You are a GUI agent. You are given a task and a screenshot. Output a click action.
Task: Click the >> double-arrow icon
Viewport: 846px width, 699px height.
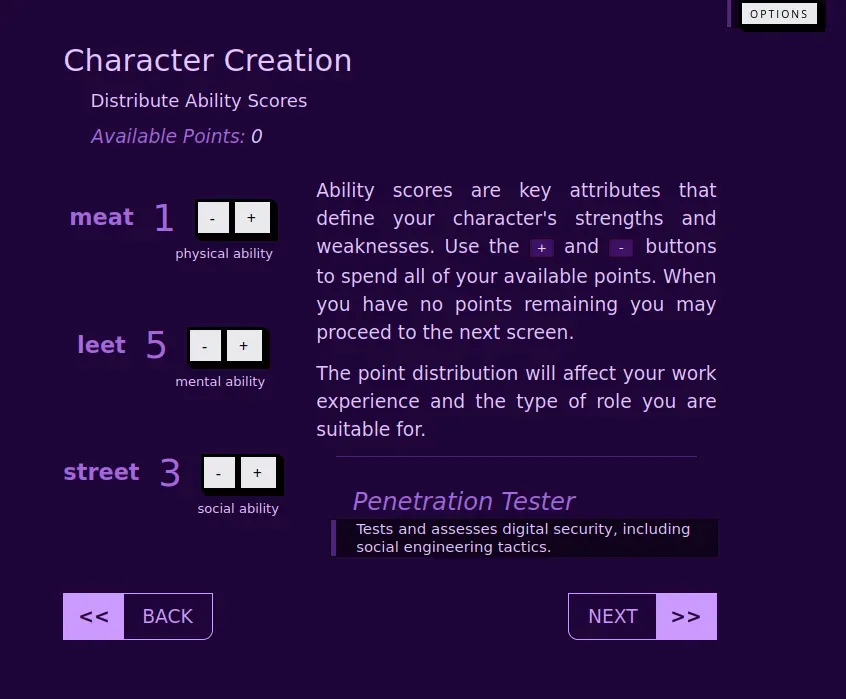pos(686,616)
